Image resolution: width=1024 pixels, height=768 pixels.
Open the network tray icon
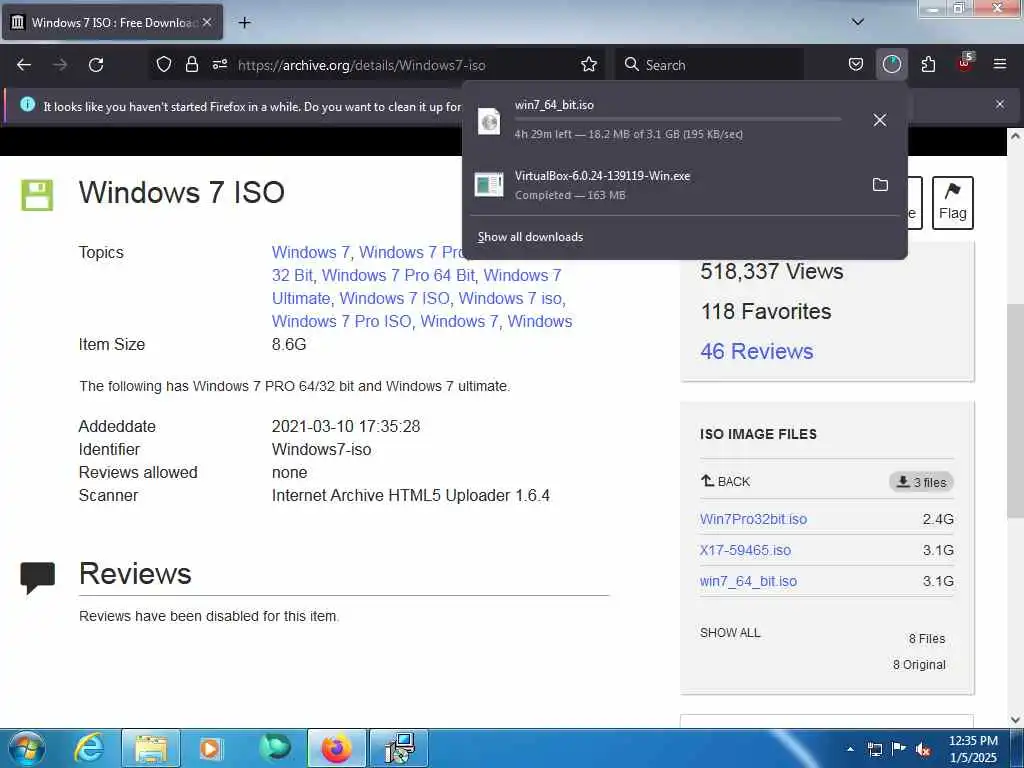[874, 750]
